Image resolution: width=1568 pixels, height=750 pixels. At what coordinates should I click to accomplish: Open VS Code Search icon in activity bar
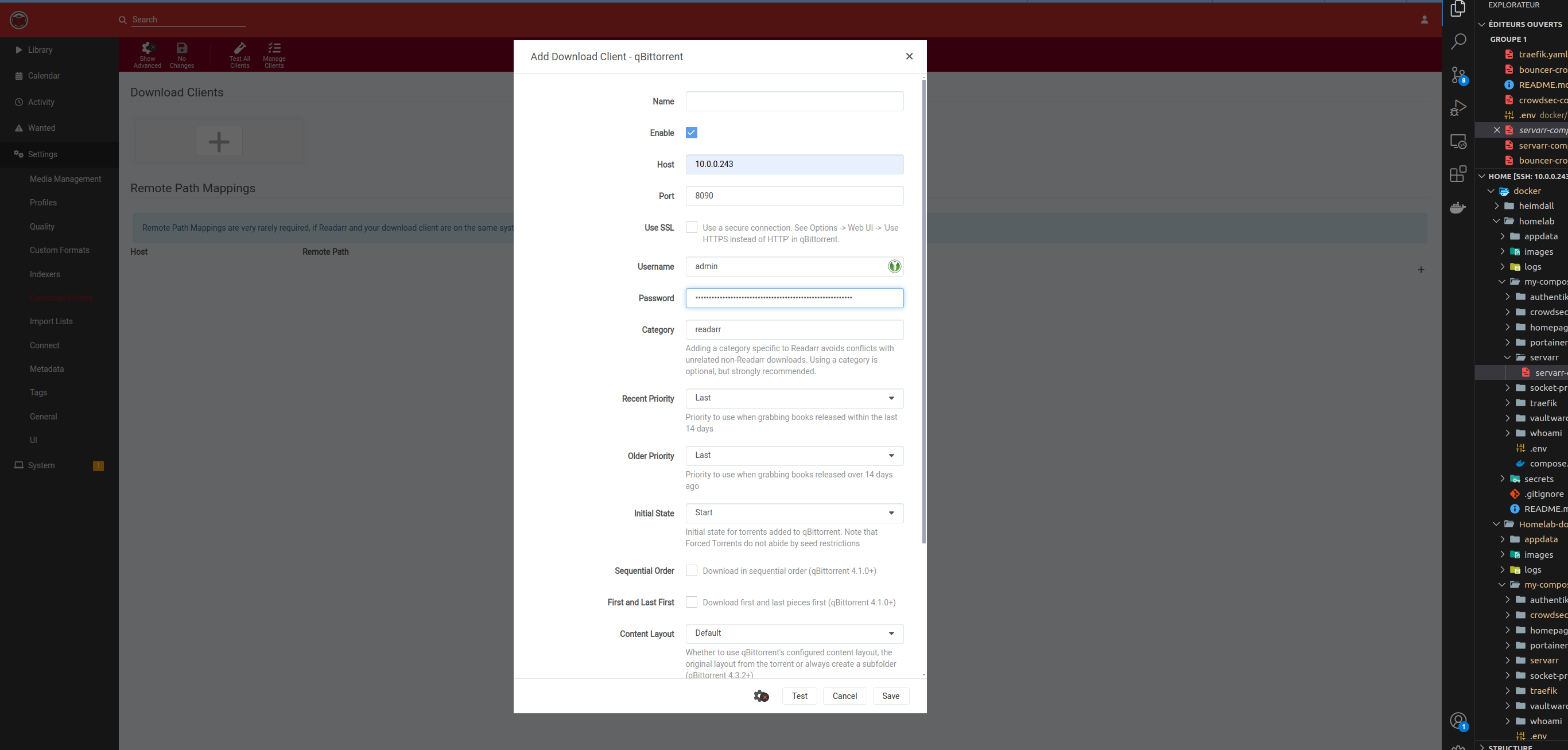1458,41
